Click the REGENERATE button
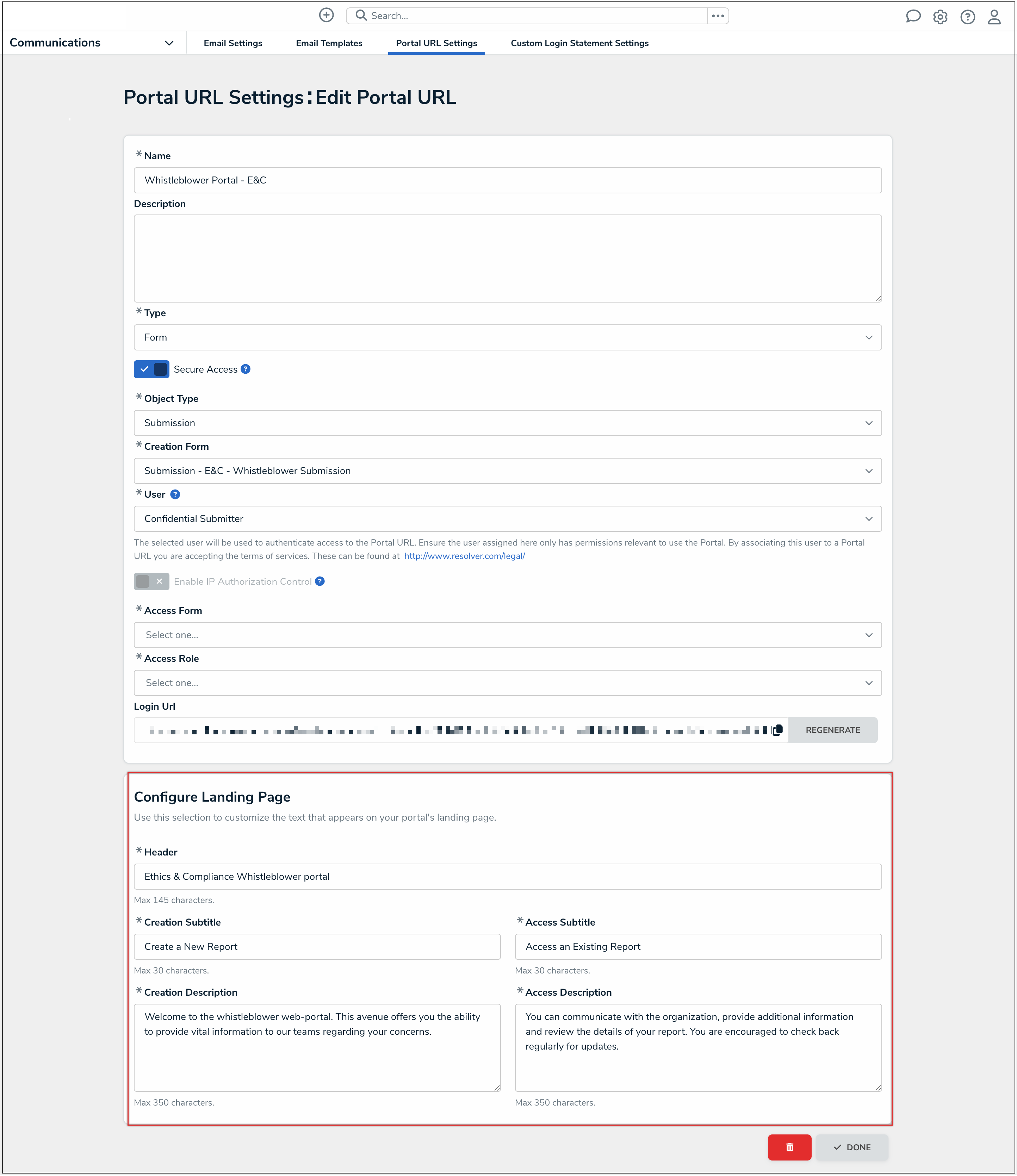The image size is (1017, 1176). coord(832,730)
